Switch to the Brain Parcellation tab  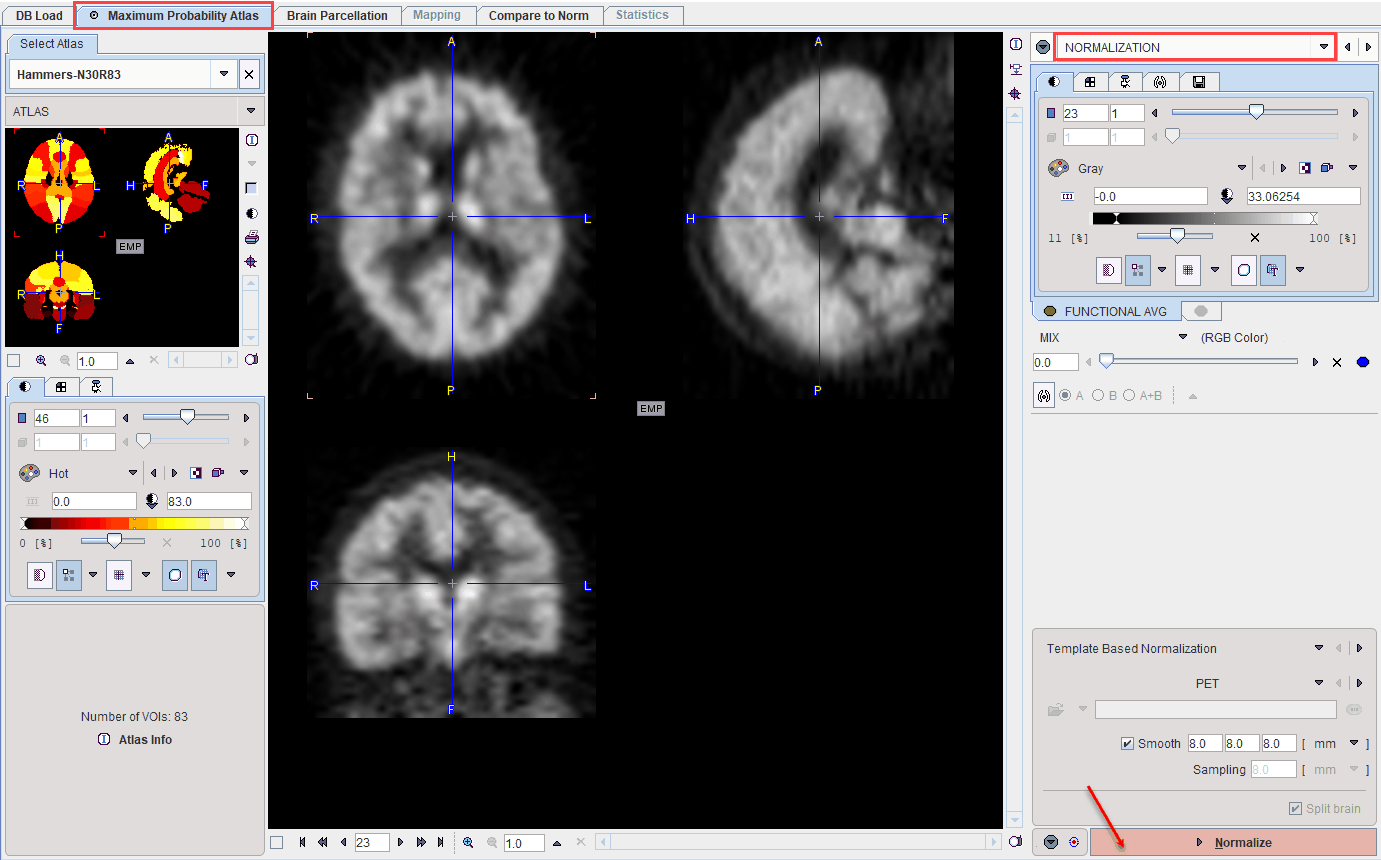click(x=337, y=16)
